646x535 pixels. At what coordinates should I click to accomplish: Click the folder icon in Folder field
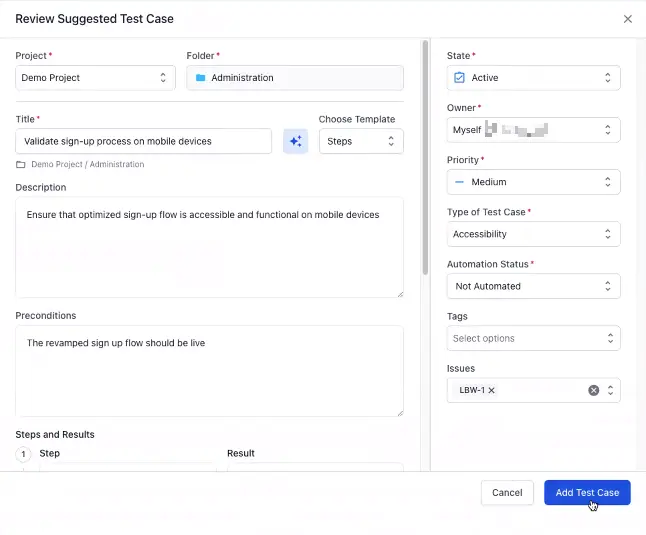[x=200, y=78]
